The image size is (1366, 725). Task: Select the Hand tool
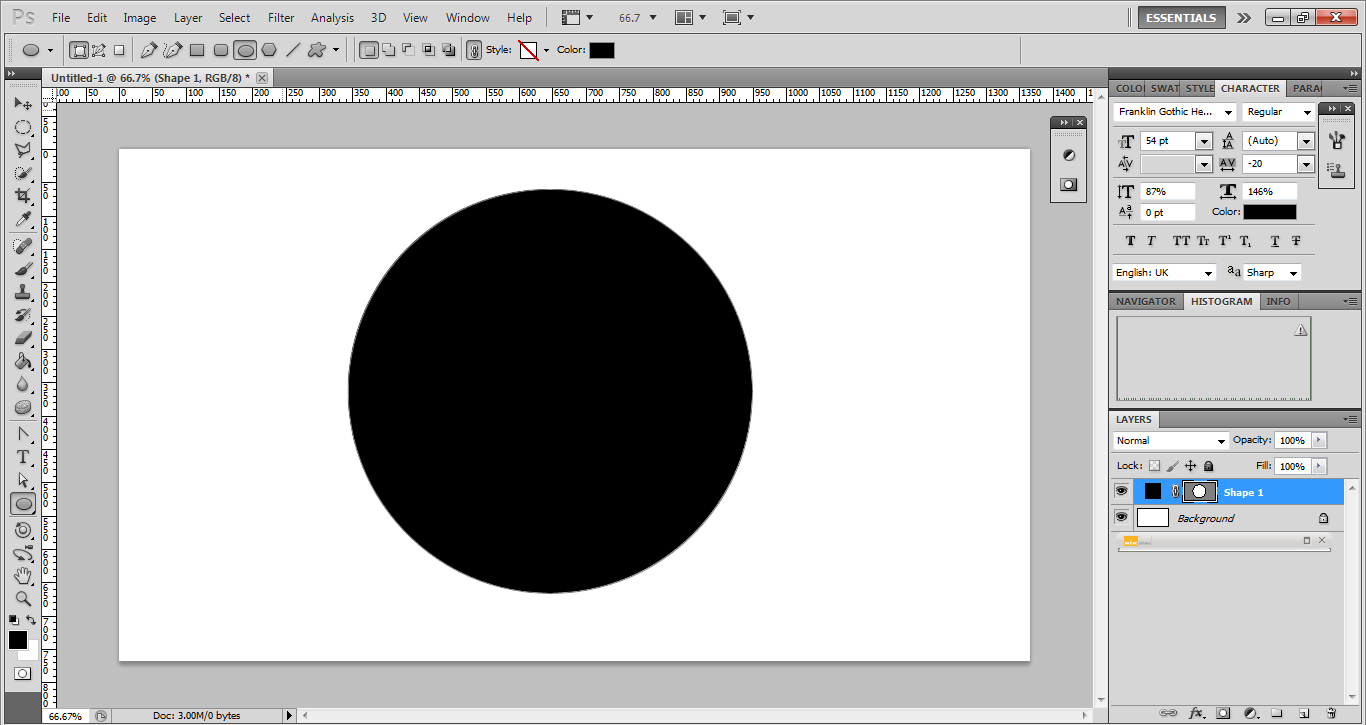pyautogui.click(x=23, y=576)
